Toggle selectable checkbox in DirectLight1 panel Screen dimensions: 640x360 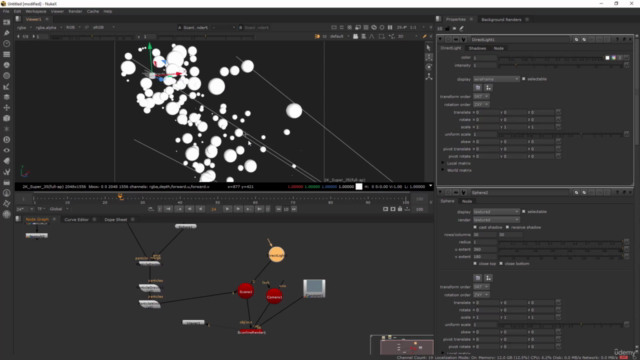click(524, 79)
